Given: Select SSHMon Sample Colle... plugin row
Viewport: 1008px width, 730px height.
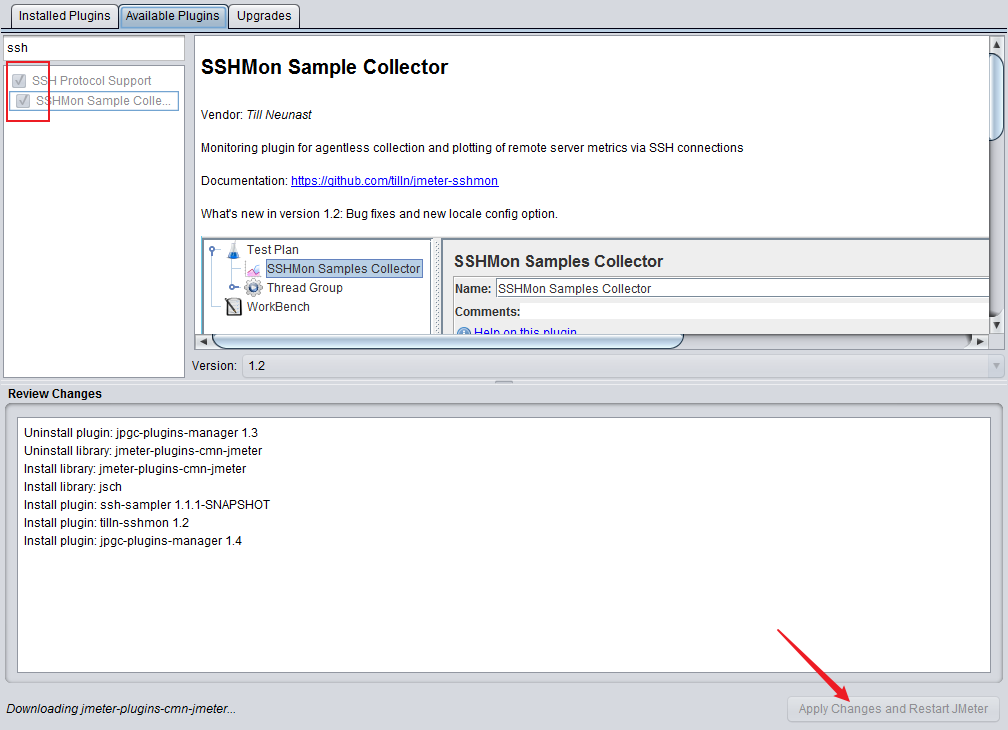Looking at the screenshot, I should 94,101.
